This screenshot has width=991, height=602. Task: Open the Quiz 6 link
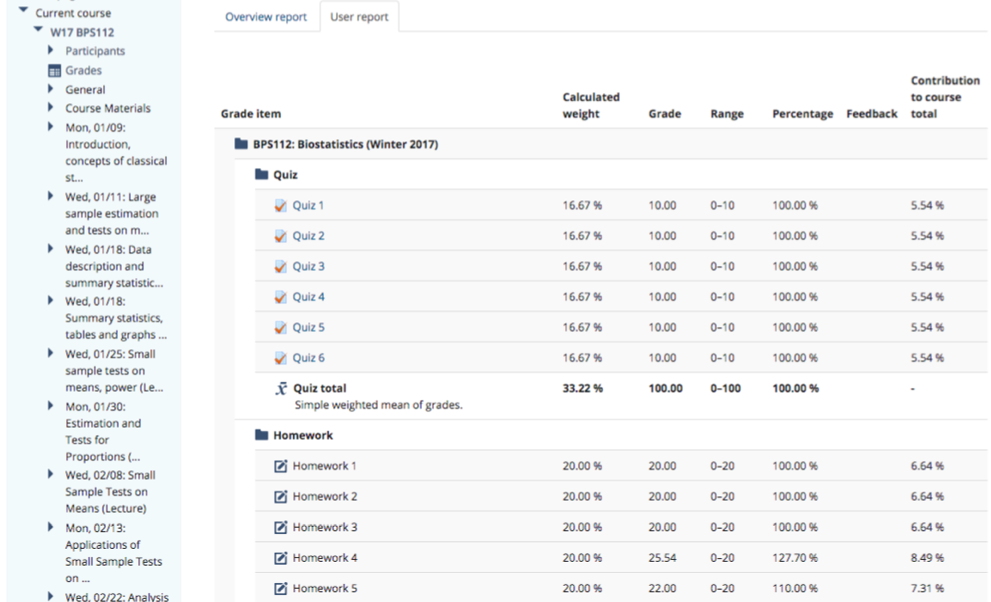click(x=308, y=358)
